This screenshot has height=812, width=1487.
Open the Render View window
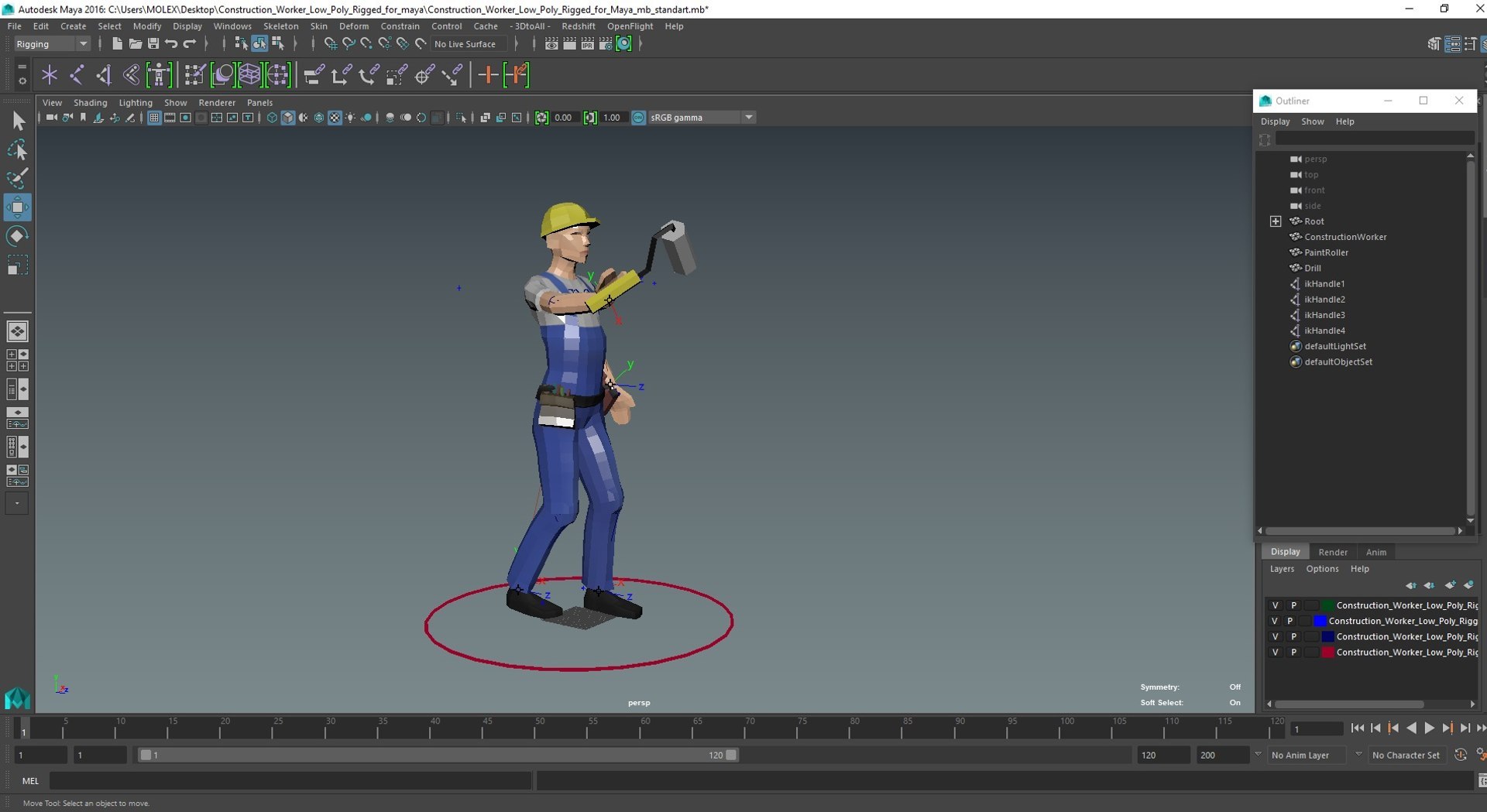tap(551, 44)
